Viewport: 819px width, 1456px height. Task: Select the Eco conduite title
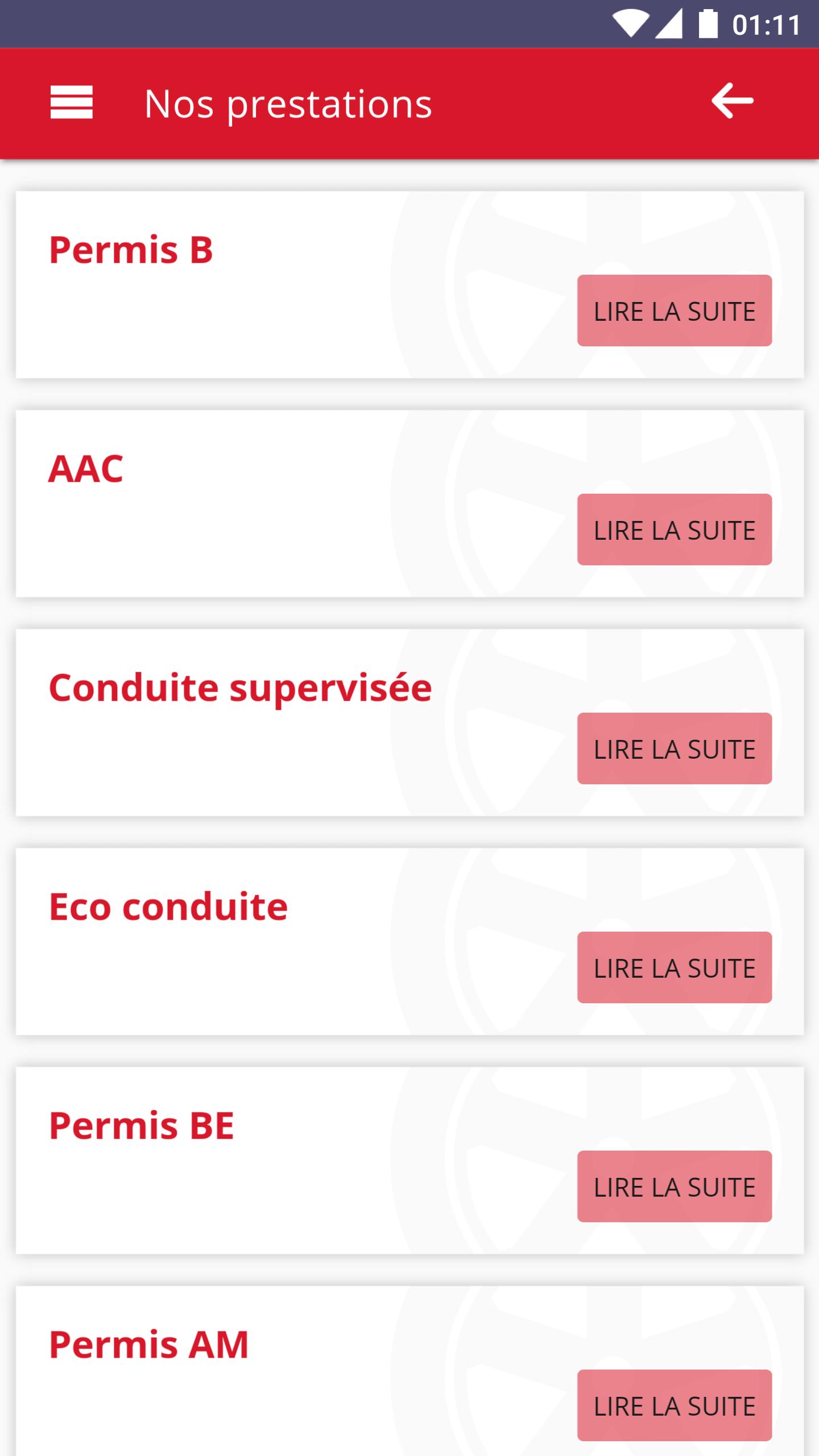click(168, 907)
